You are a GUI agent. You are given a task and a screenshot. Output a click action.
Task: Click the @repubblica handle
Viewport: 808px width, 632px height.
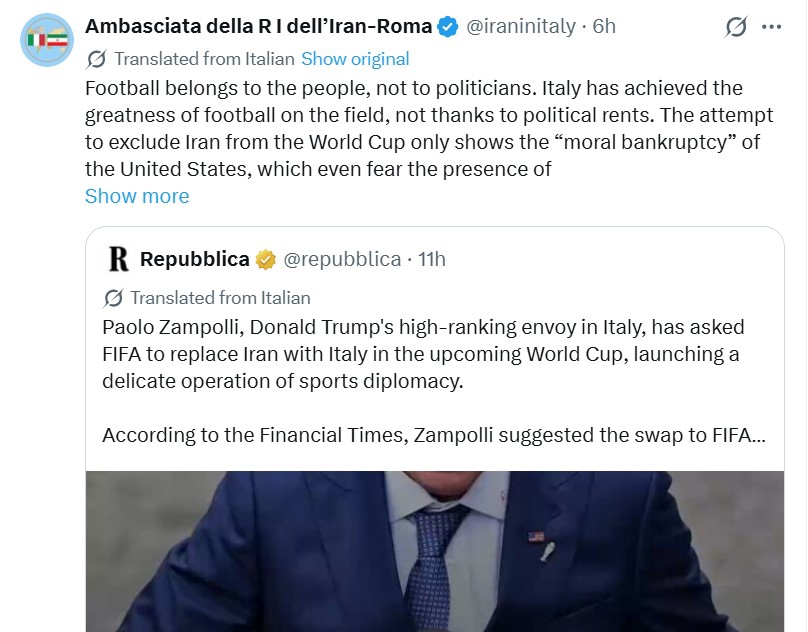[x=344, y=260]
